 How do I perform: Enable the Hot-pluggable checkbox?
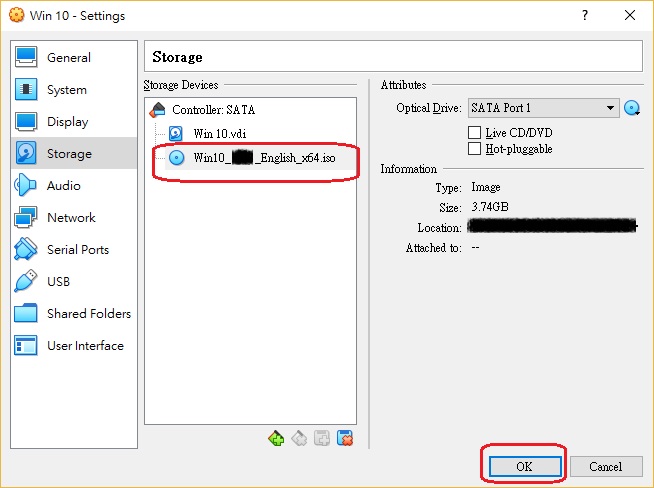[x=474, y=148]
